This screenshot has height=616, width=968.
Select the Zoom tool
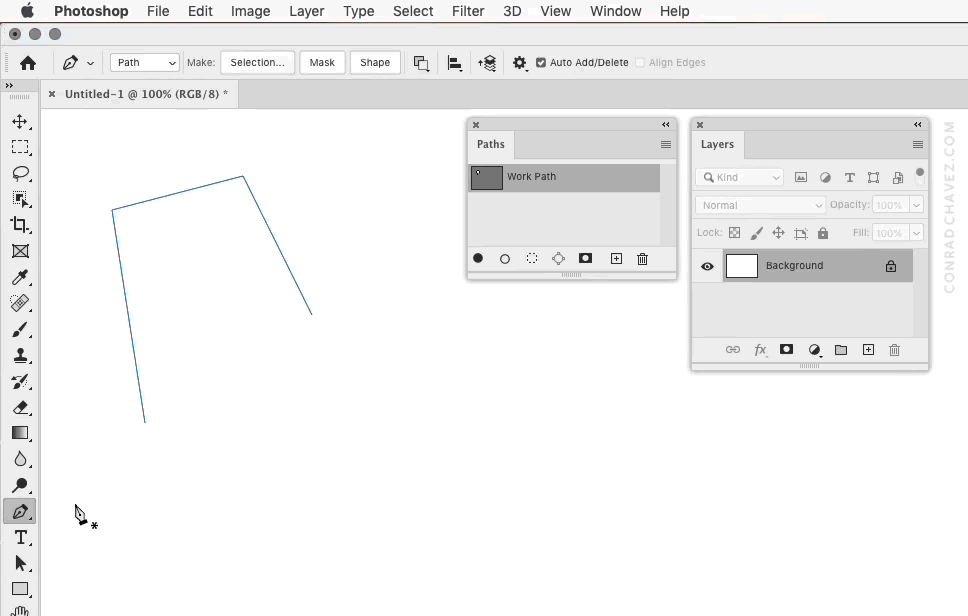coord(21,485)
